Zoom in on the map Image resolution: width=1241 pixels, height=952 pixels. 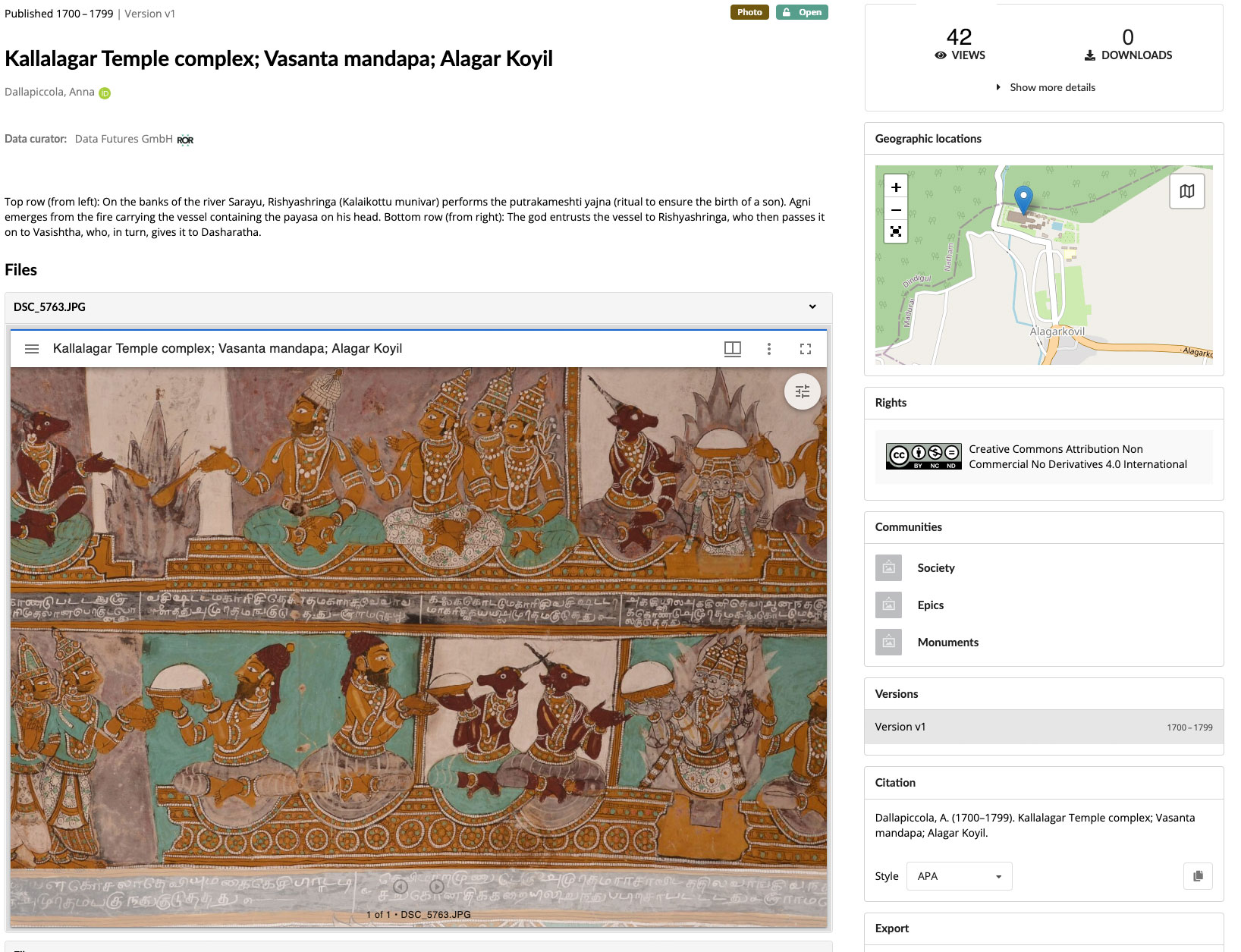896,186
